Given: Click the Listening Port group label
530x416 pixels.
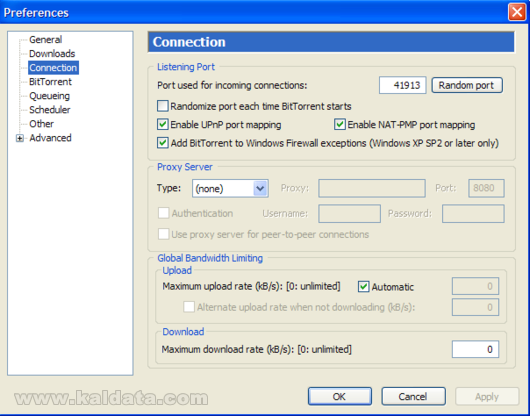Looking at the screenshot, I should pyautogui.click(x=186, y=67).
